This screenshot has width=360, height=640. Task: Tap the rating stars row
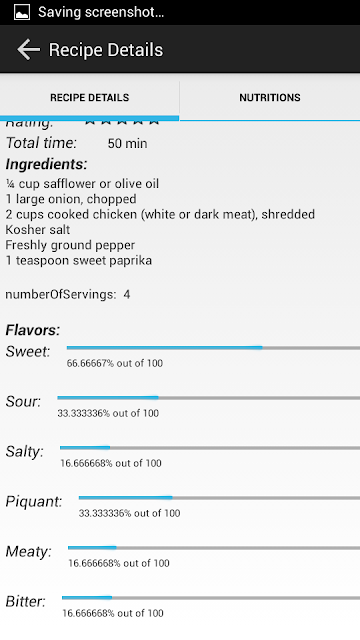point(122,122)
